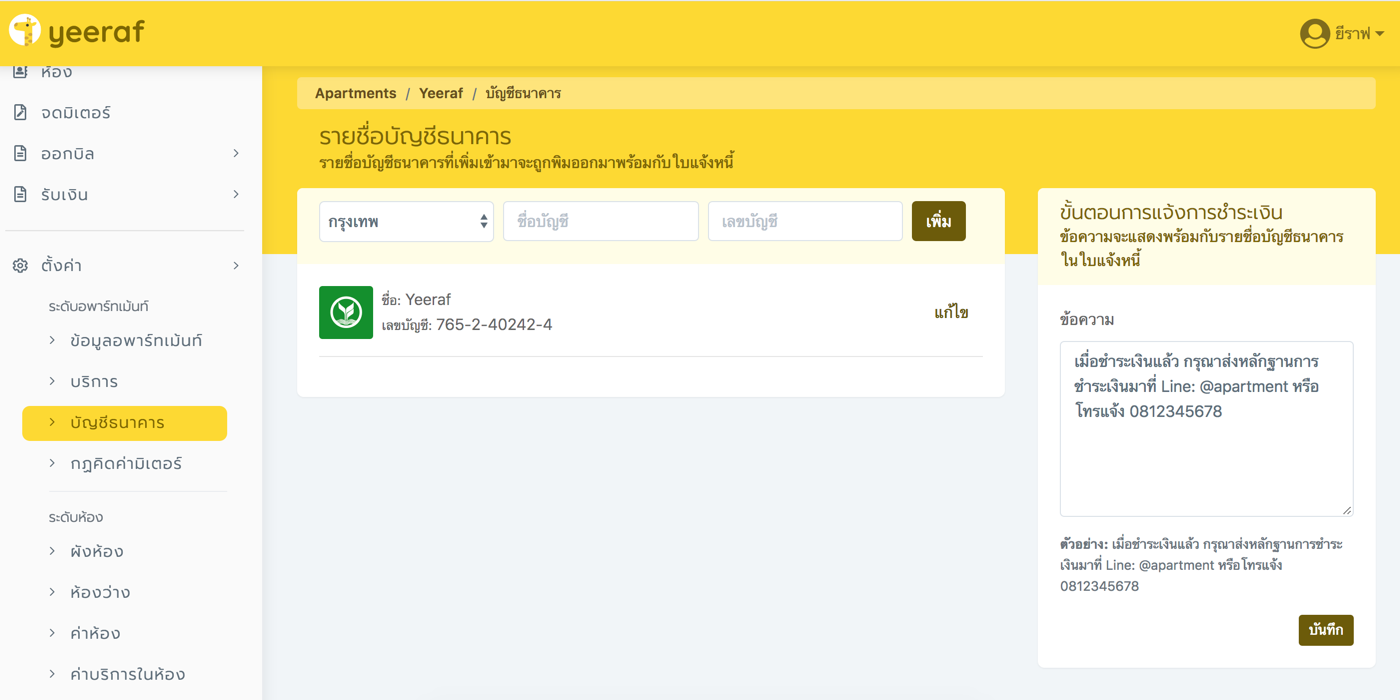Image resolution: width=1400 pixels, height=700 pixels.
Task: Click the chevron beside ข้อมูลอพาร์ทเม้นท์
Action: pyautogui.click(x=52, y=340)
